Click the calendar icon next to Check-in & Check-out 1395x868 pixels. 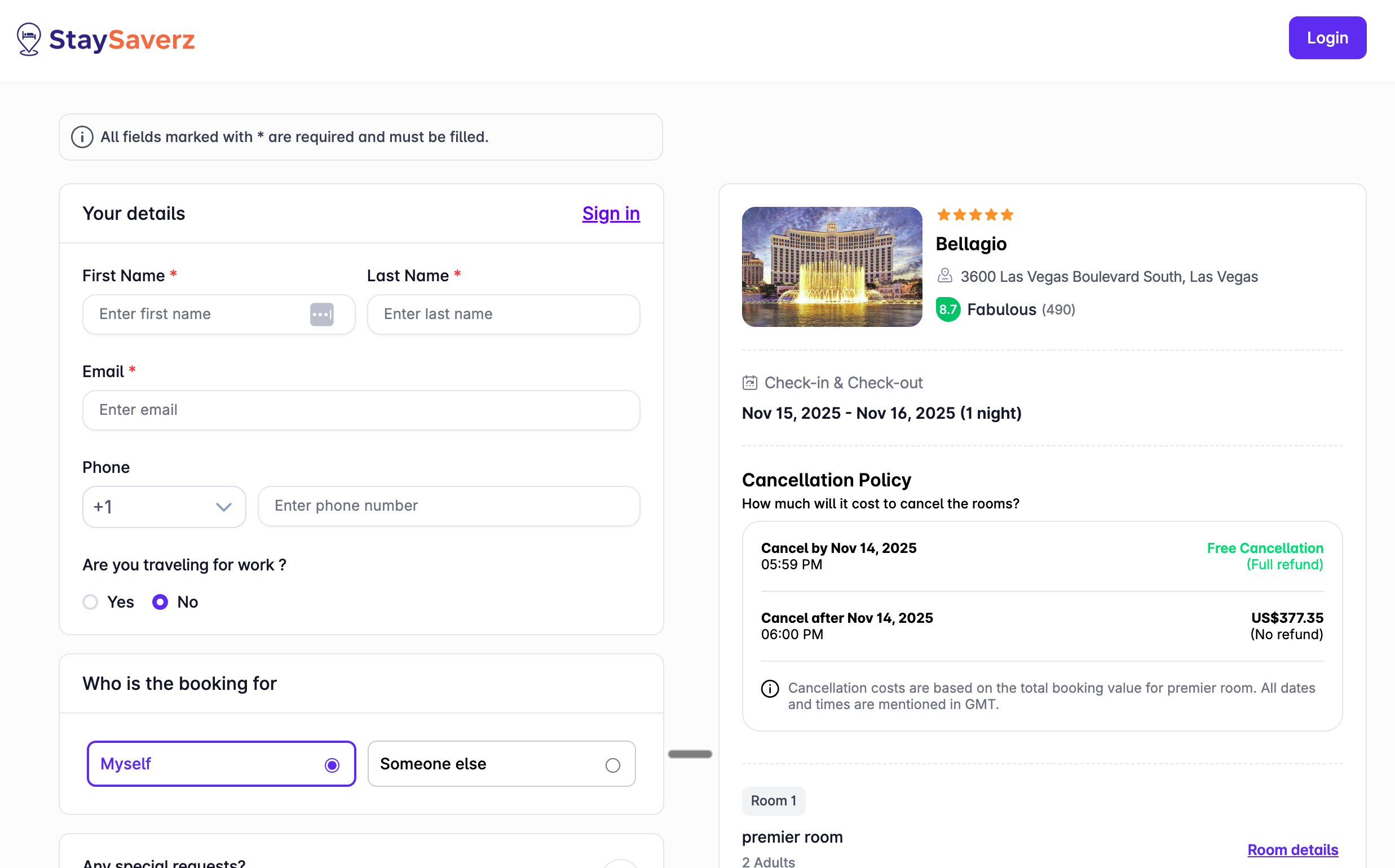point(750,382)
